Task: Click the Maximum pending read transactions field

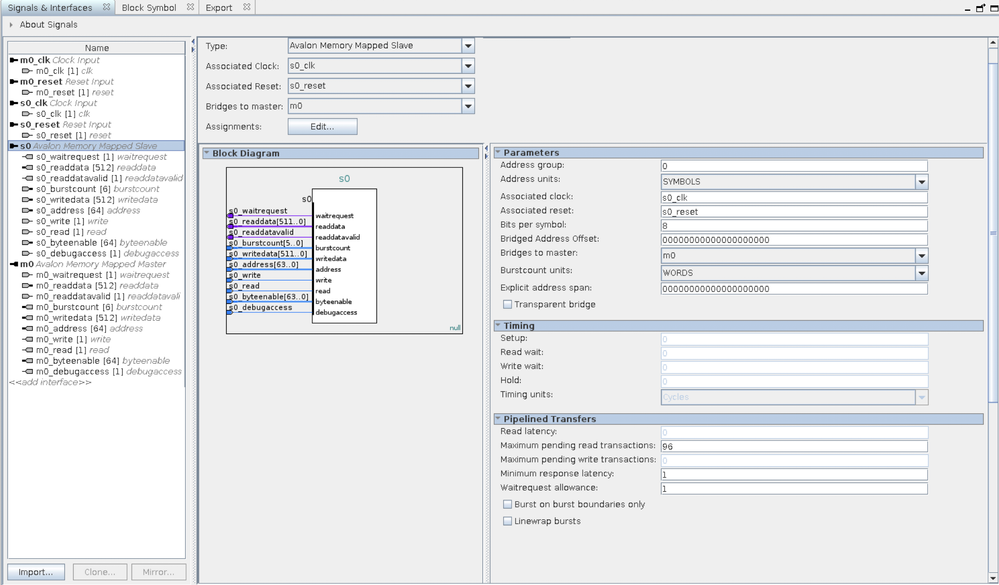Action: (793, 445)
